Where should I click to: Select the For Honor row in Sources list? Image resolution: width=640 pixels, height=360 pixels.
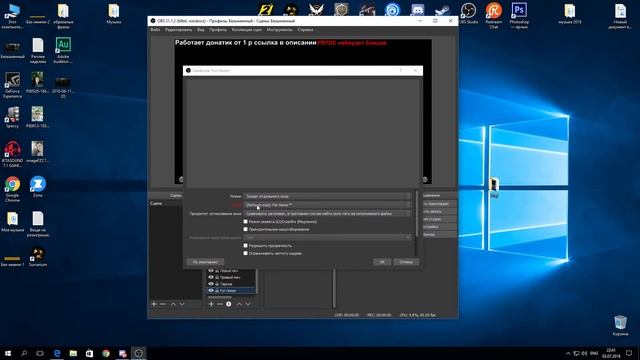(x=231, y=291)
